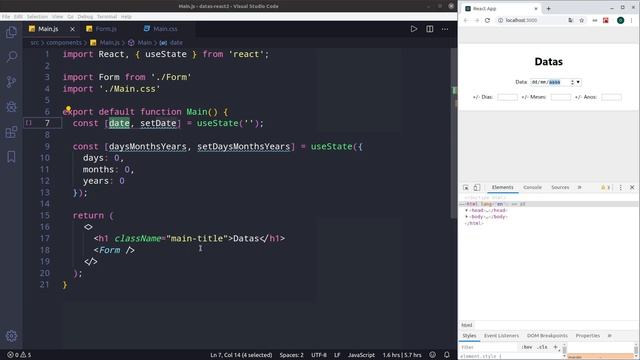Open the Extensions view in the activity bar

point(11,132)
